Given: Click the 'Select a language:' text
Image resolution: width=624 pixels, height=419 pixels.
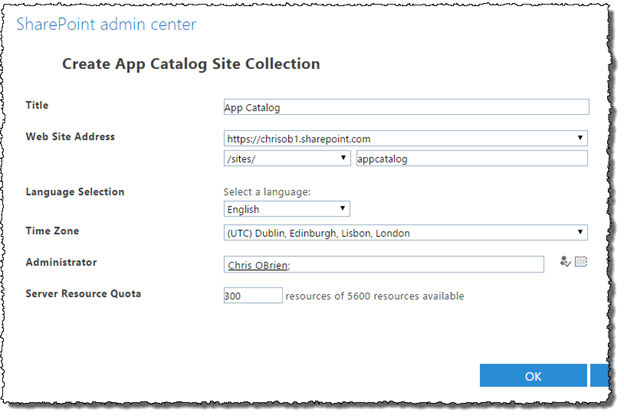Looking at the screenshot, I should [267, 192].
